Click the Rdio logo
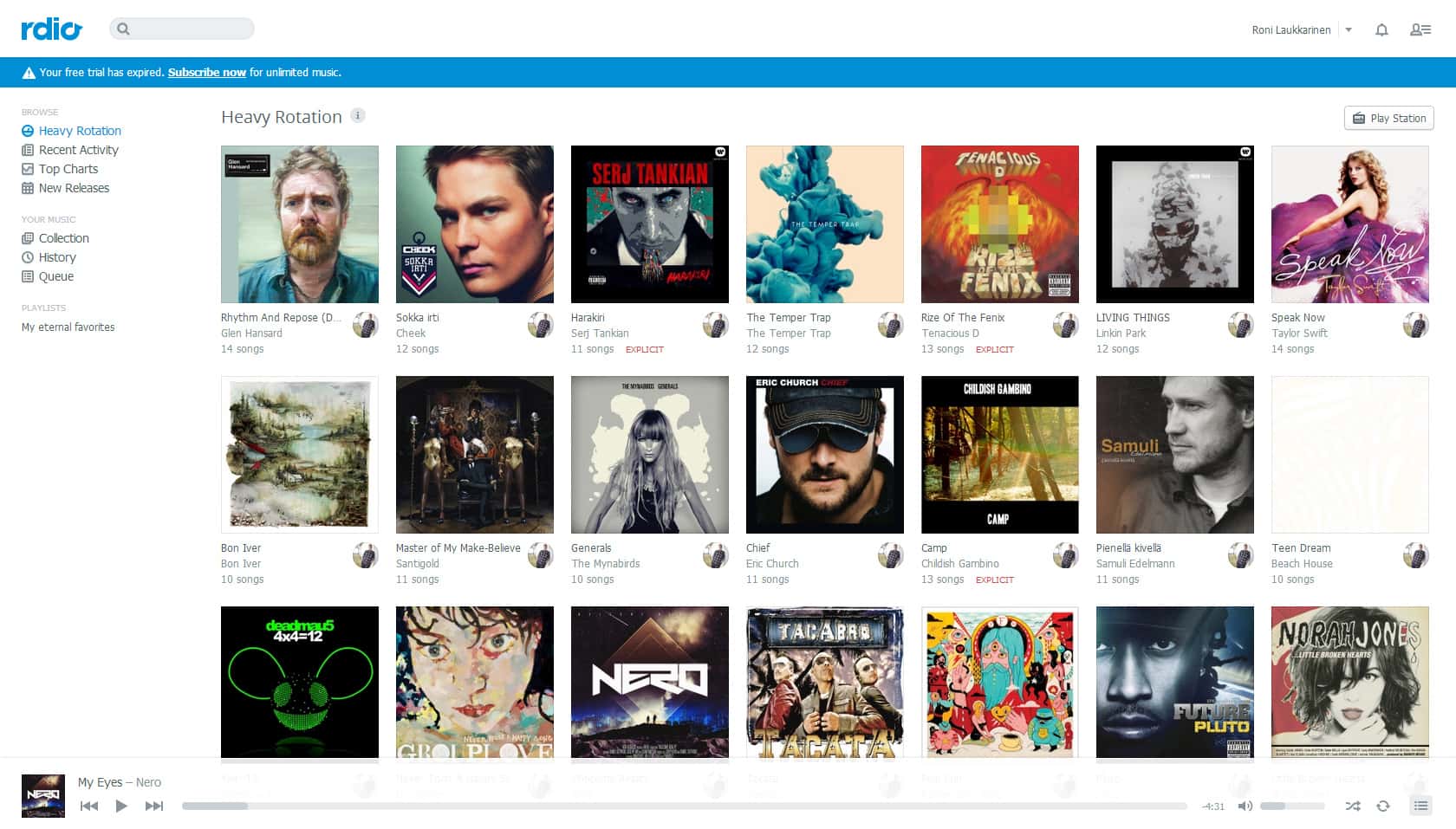Screen dimensions: 1456x829 (x=51, y=29)
